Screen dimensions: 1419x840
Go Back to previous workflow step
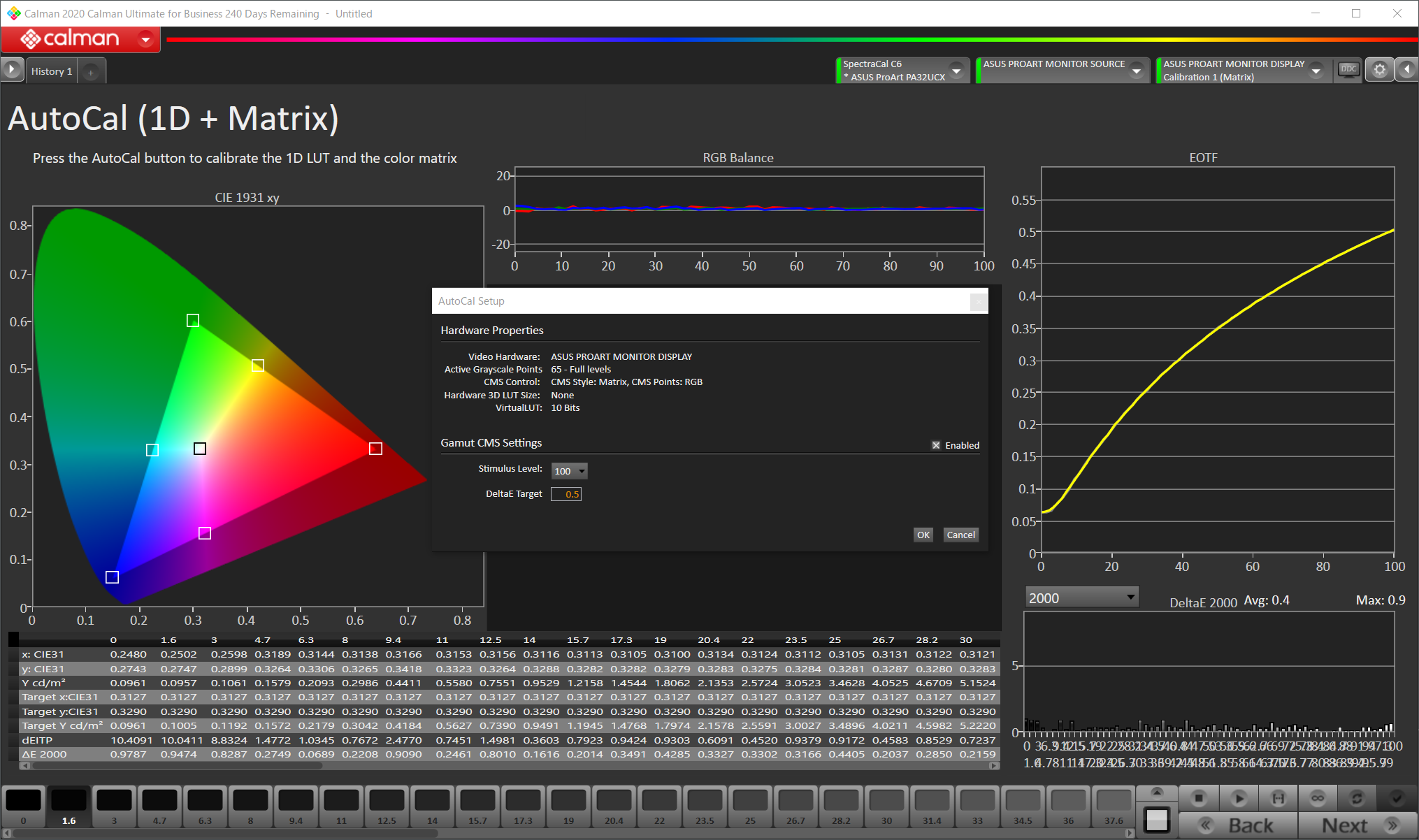click(x=1238, y=825)
